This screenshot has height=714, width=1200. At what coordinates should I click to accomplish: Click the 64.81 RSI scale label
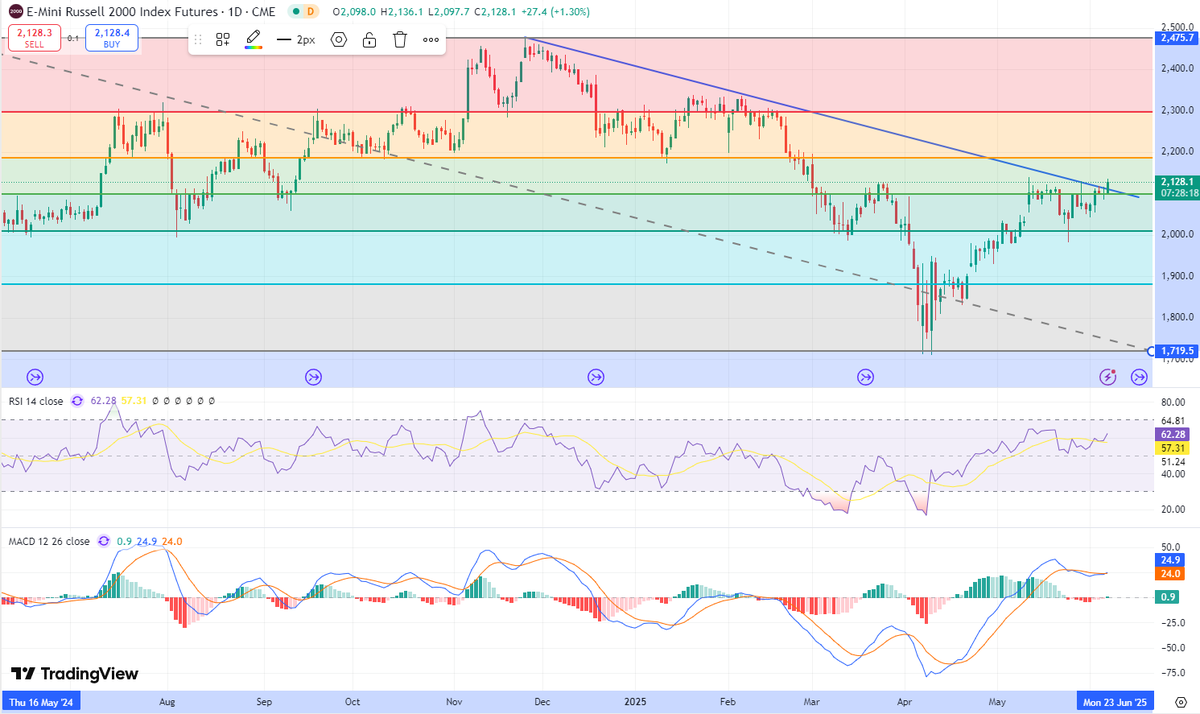(x=1173, y=420)
